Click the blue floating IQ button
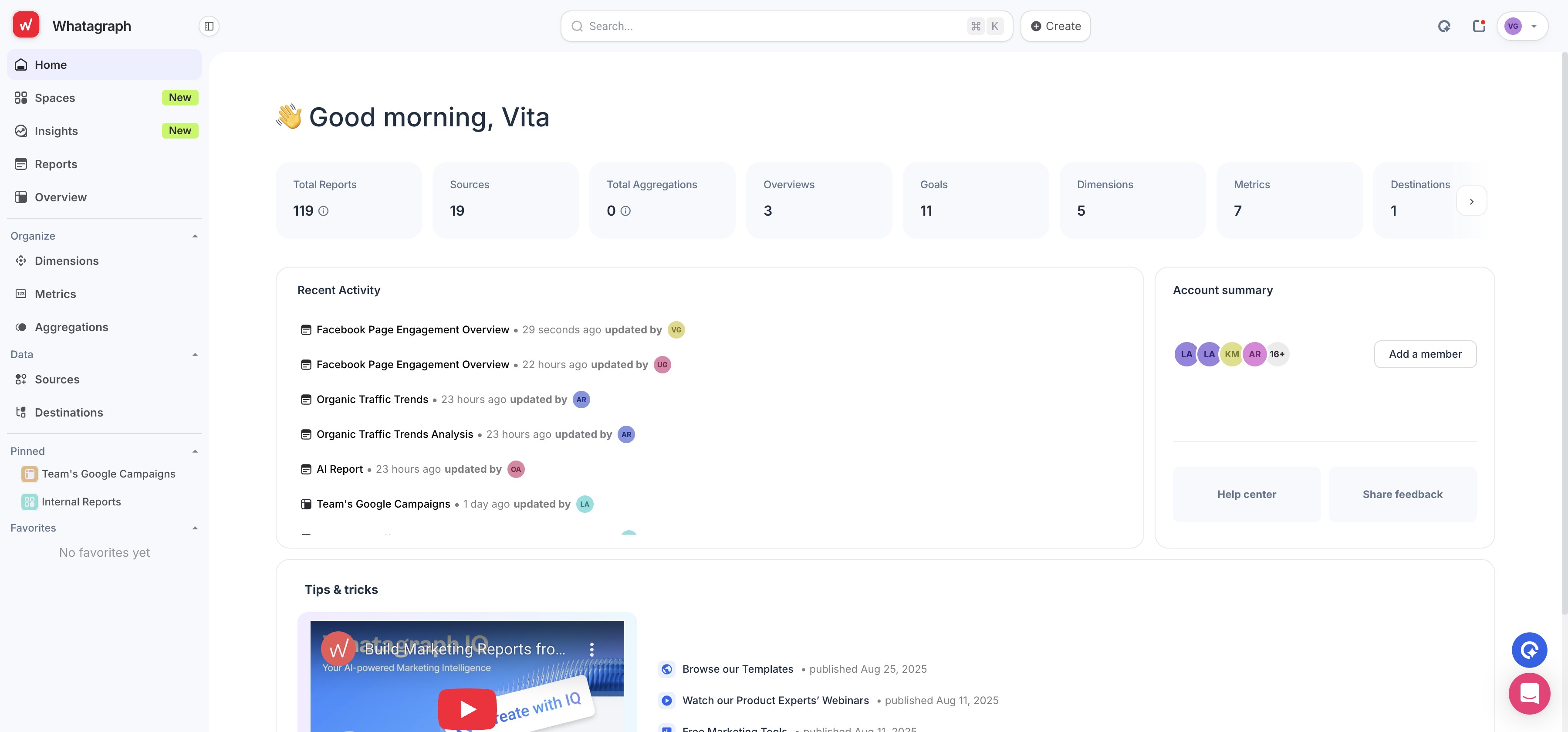 tap(1529, 650)
